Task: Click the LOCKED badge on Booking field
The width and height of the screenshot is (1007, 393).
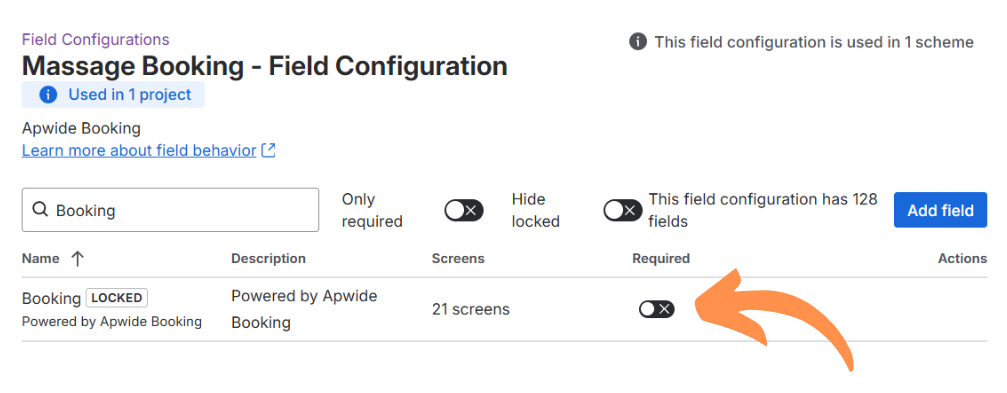Action: tap(117, 298)
